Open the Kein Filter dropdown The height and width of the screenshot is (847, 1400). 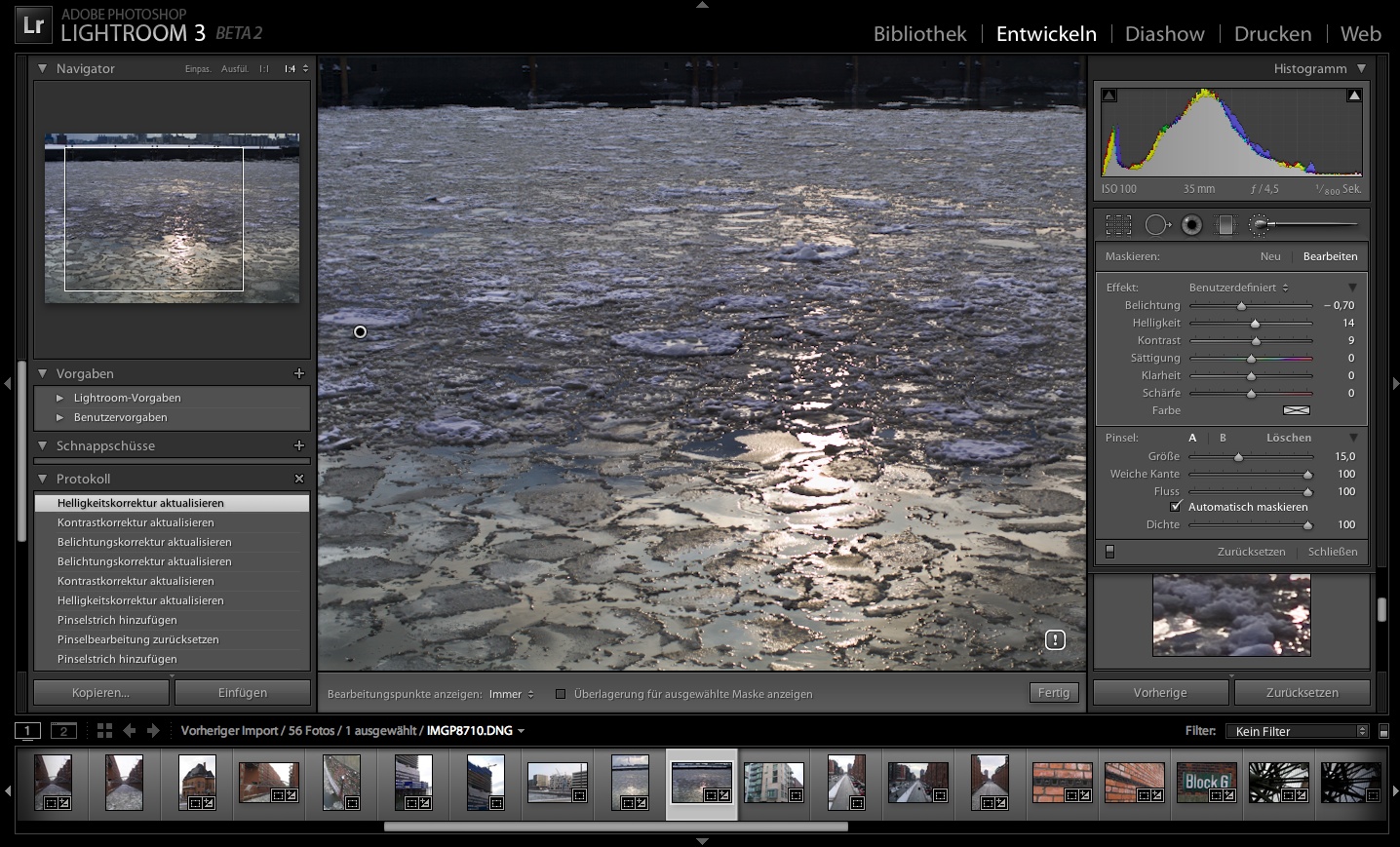[1297, 730]
